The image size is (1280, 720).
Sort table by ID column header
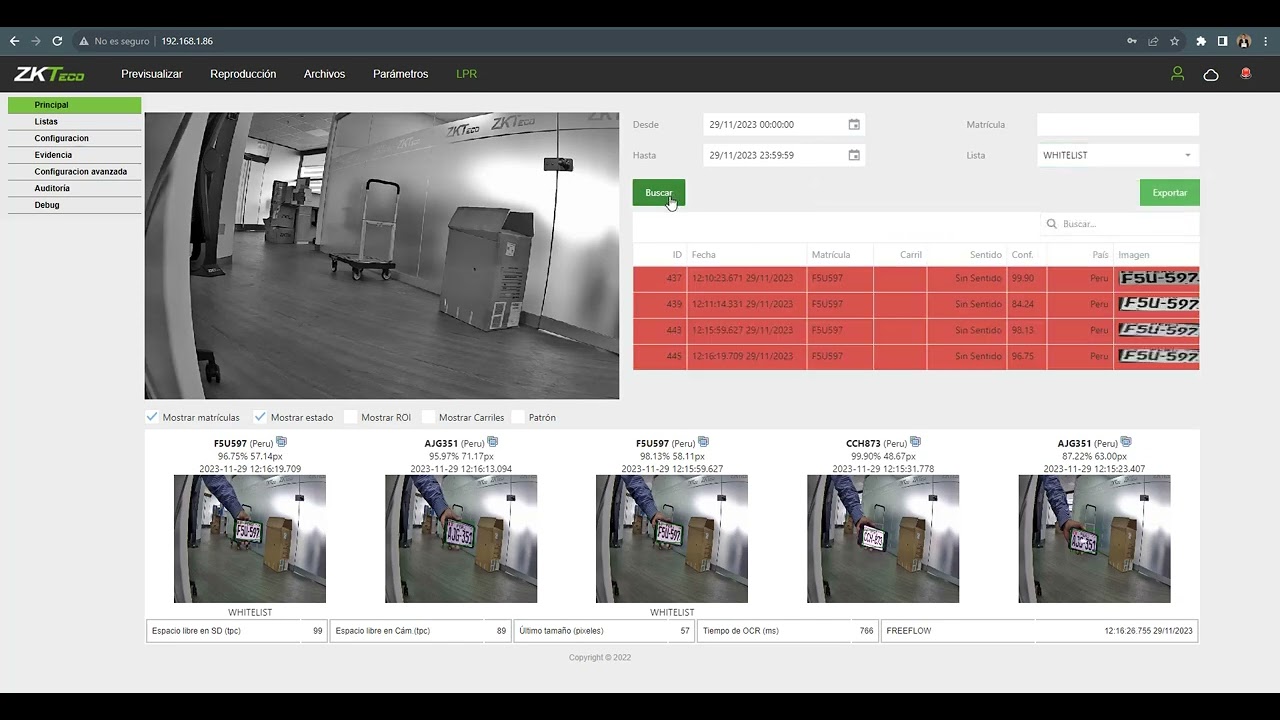[676, 255]
